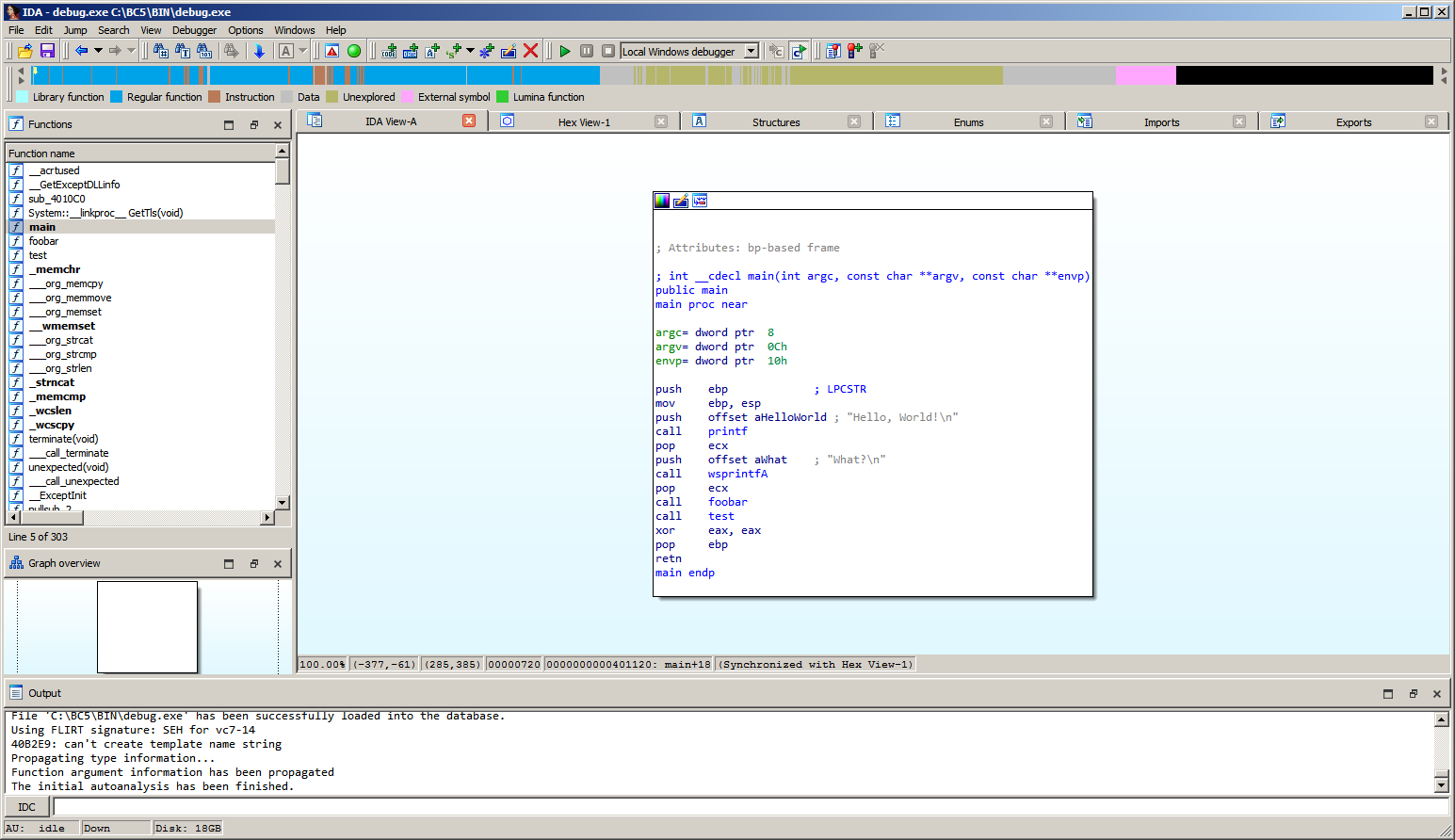
Task: Click the stop process square button
Action: point(608,51)
